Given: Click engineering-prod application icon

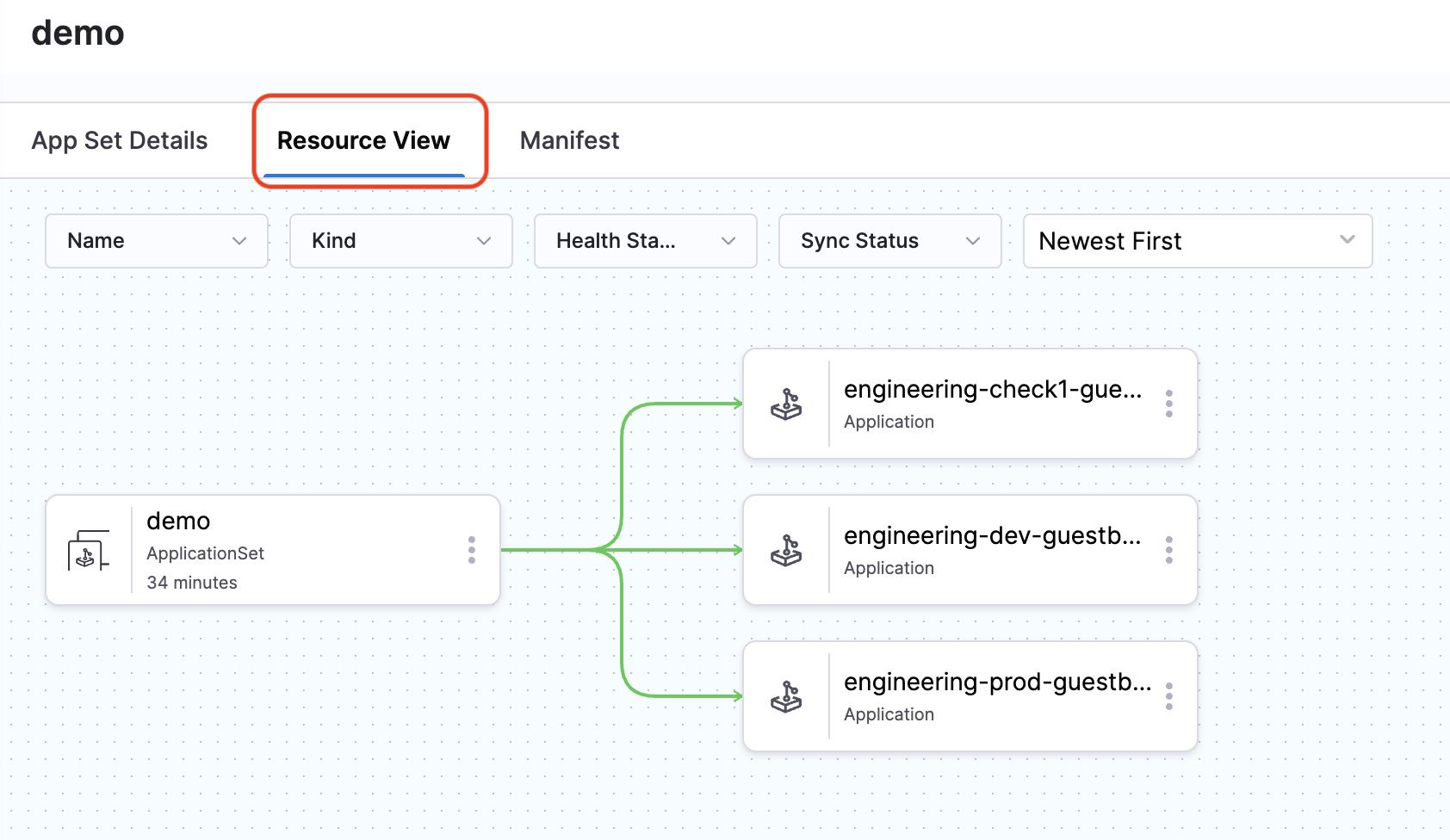Looking at the screenshot, I should 785,696.
